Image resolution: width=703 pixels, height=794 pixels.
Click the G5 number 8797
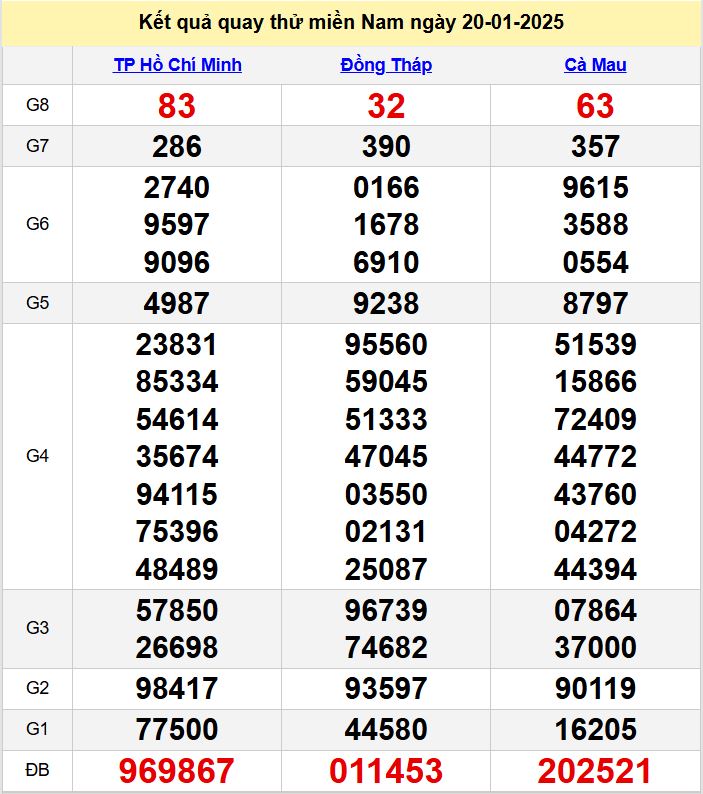coord(595,303)
